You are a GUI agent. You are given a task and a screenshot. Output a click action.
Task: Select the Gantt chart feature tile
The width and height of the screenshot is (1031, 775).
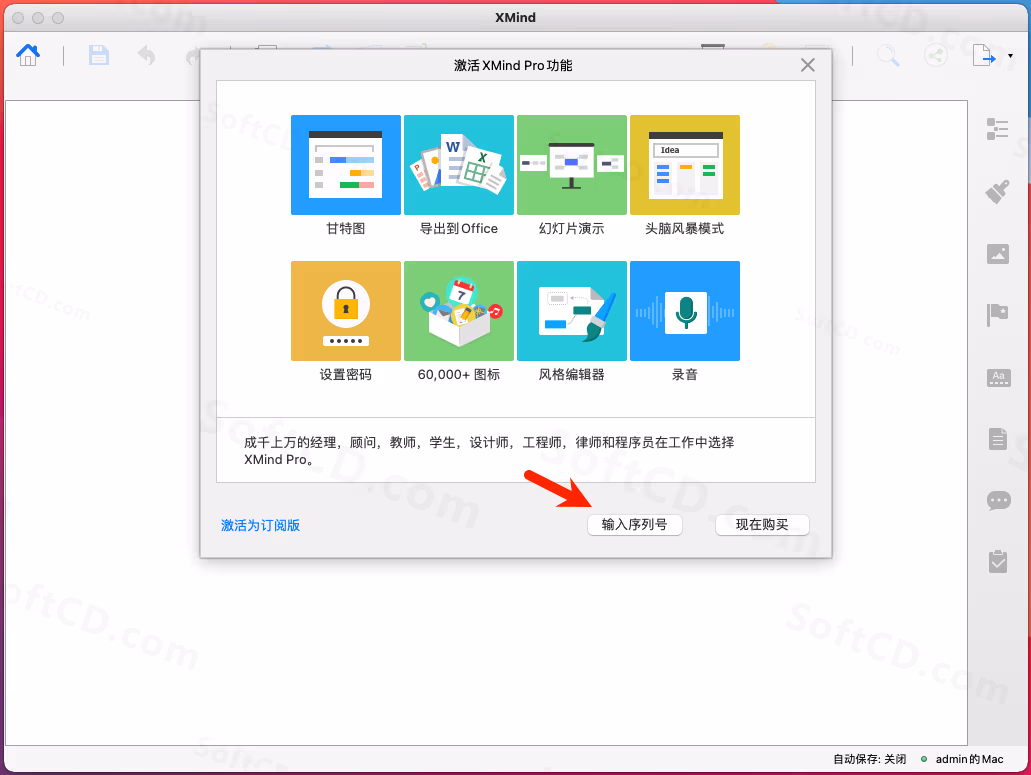346,165
